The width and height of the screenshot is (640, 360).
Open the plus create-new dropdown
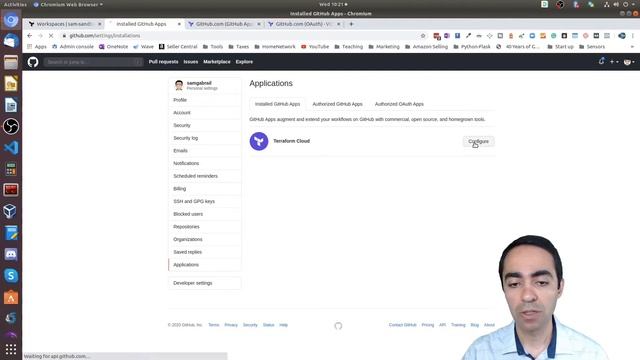click(x=614, y=62)
